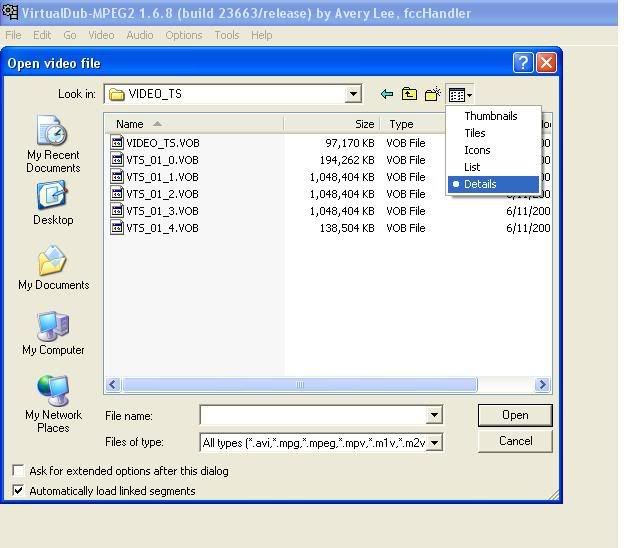Open the Help menu in VirtualDub
This screenshot has height=548, width=640.
click(262, 35)
